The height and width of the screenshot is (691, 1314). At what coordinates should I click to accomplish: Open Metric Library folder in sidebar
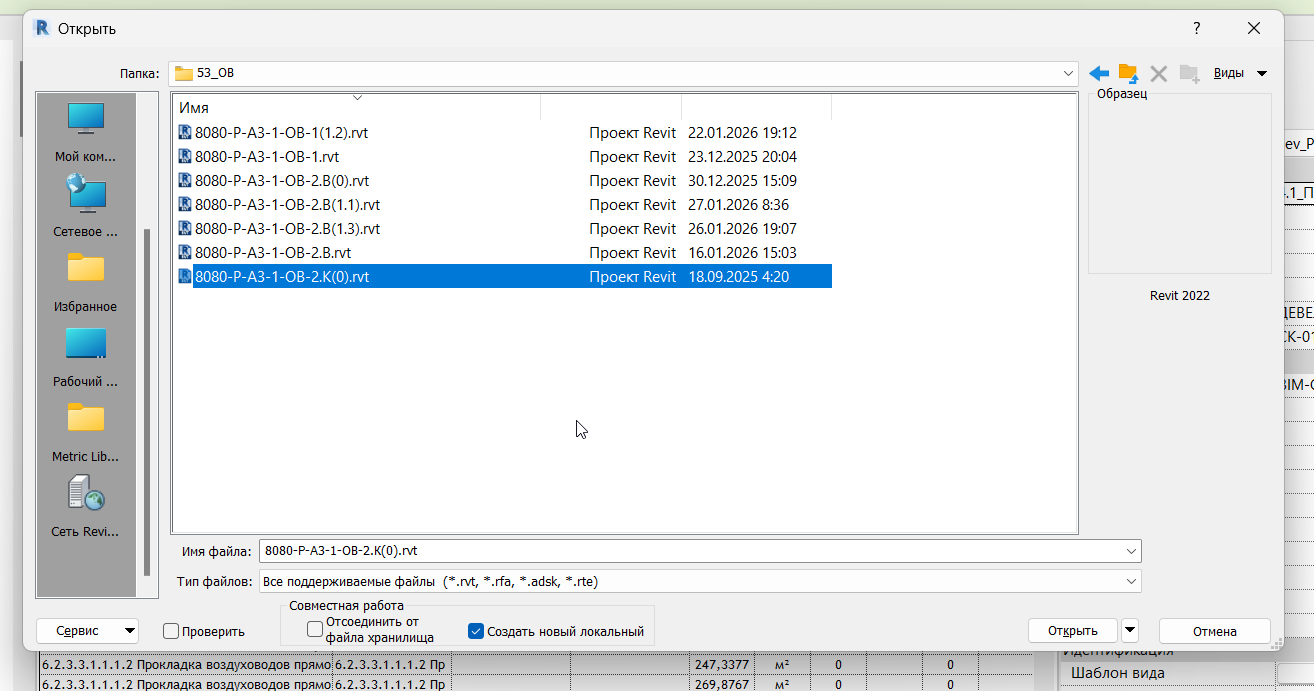[86, 432]
